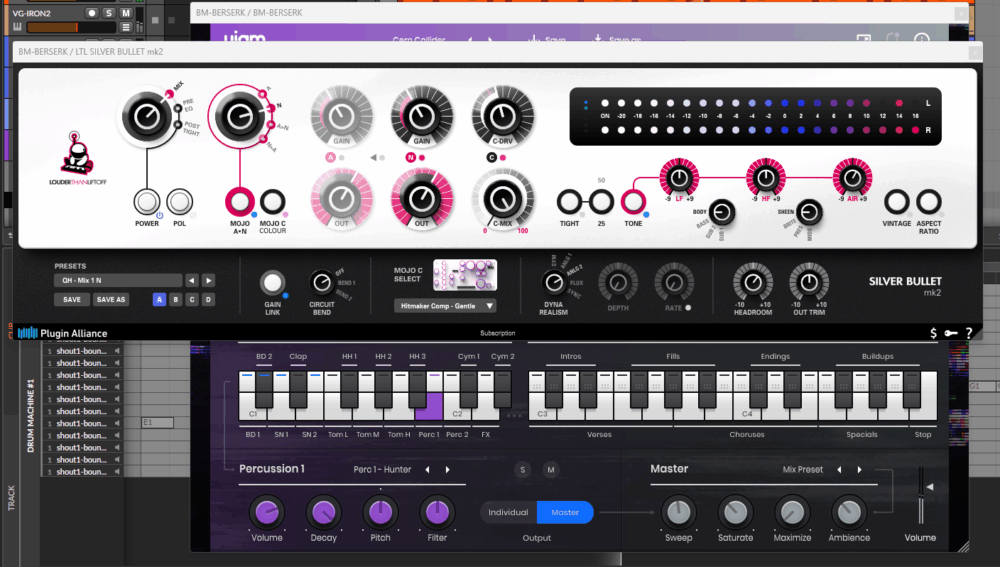Image resolution: width=1000 pixels, height=567 pixels.
Task: Click the CIRCUIT BEND selector knob
Action: pyautogui.click(x=321, y=282)
